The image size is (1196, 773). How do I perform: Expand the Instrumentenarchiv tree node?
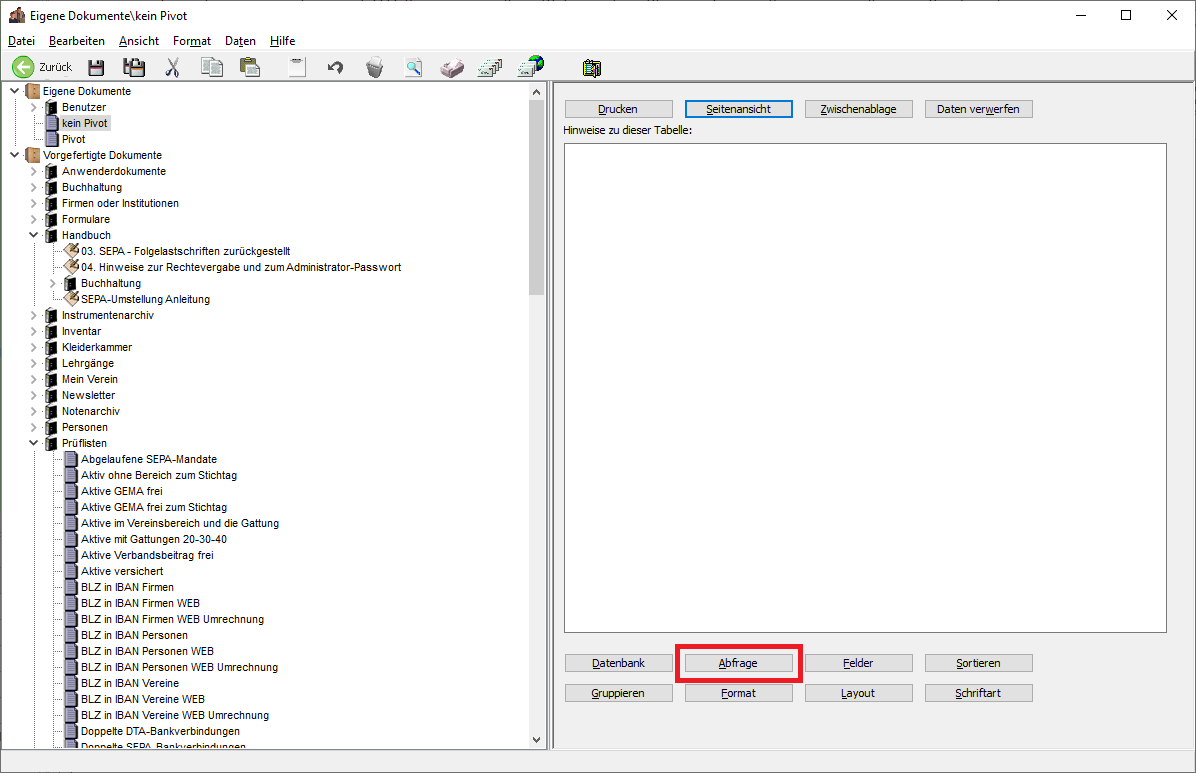click(34, 315)
